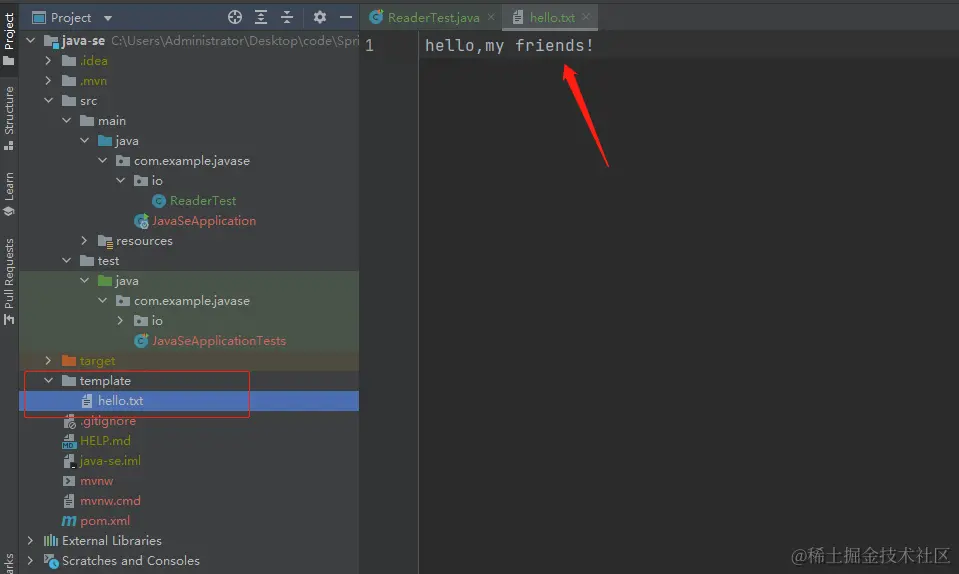The width and height of the screenshot is (959, 574).
Task: Expand the .mvn folder
Action: coord(48,81)
